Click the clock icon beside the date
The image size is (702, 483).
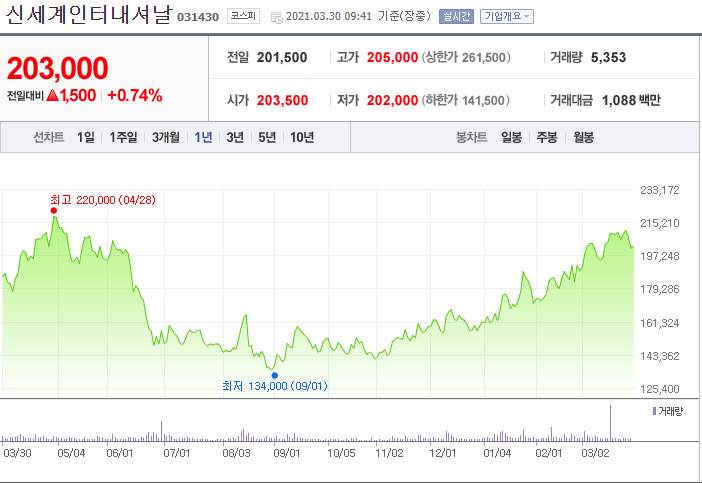tap(277, 17)
